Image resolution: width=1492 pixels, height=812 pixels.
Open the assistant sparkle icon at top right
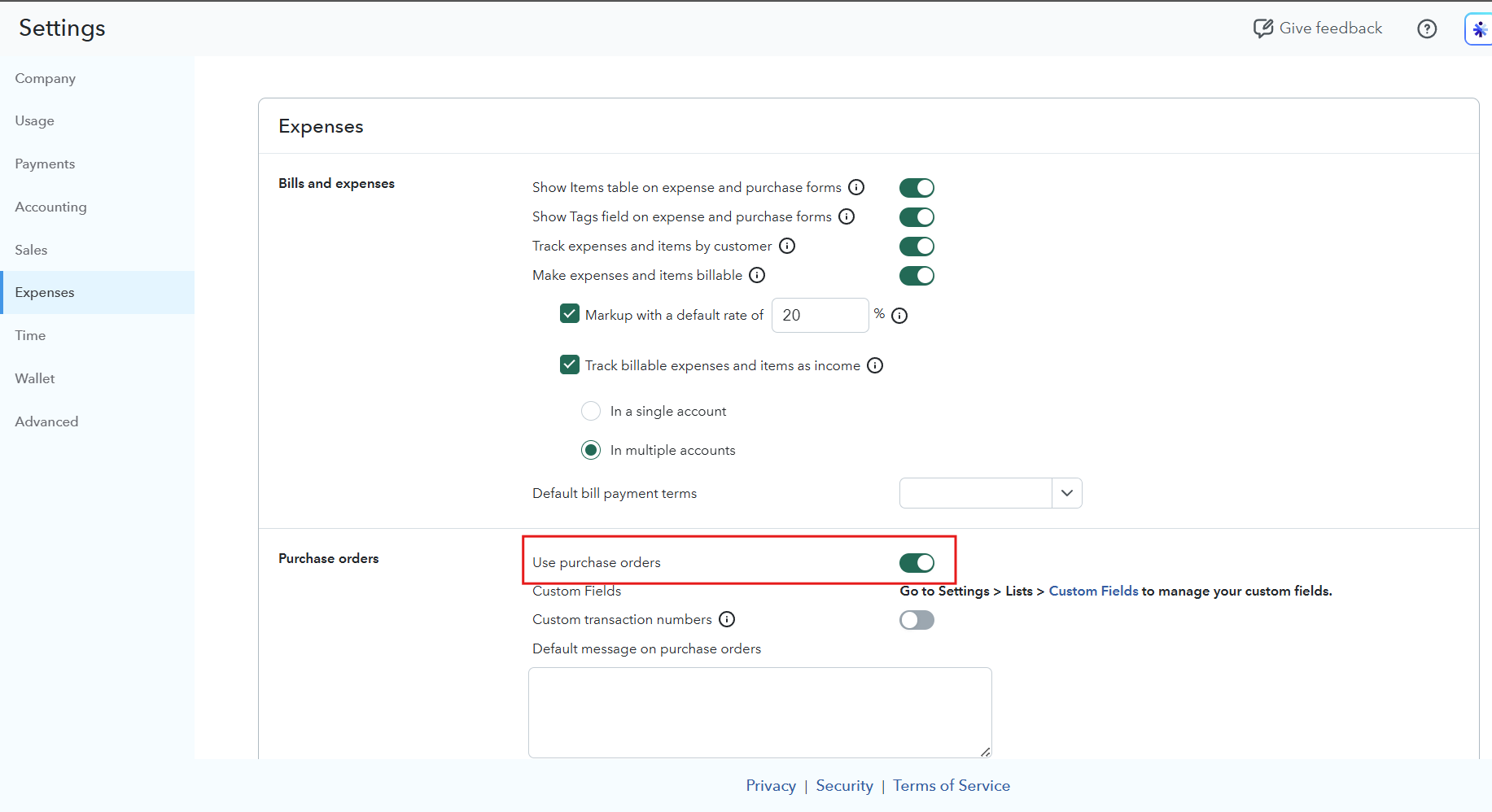pyautogui.click(x=1479, y=29)
